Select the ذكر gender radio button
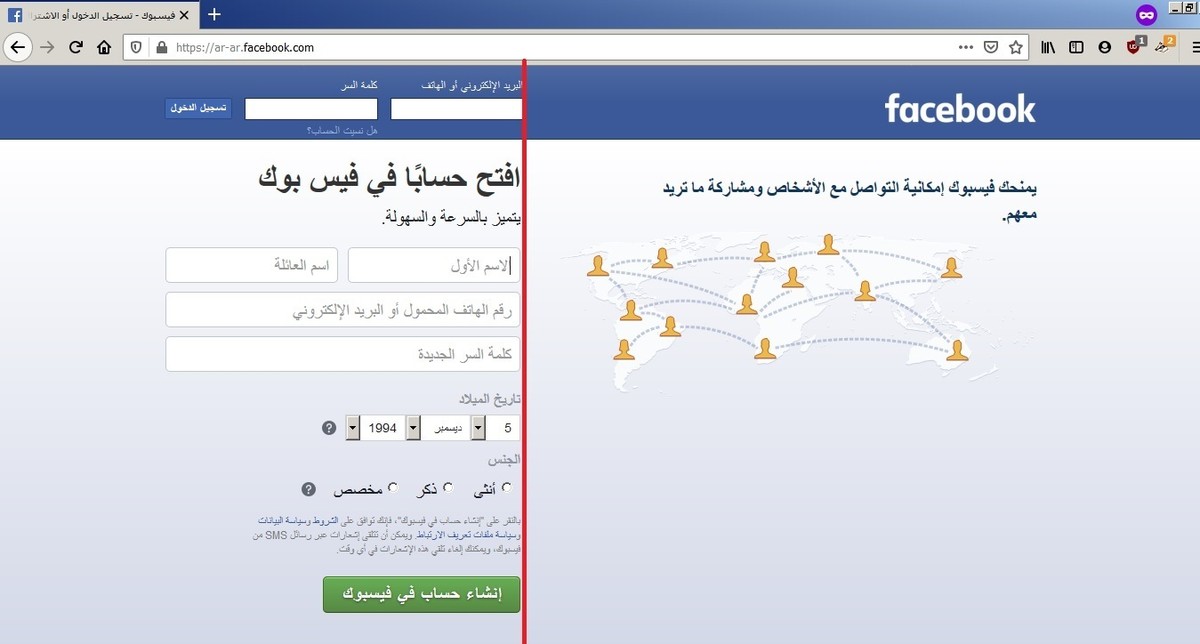Viewport: 1200px width, 644px height. coord(448,488)
